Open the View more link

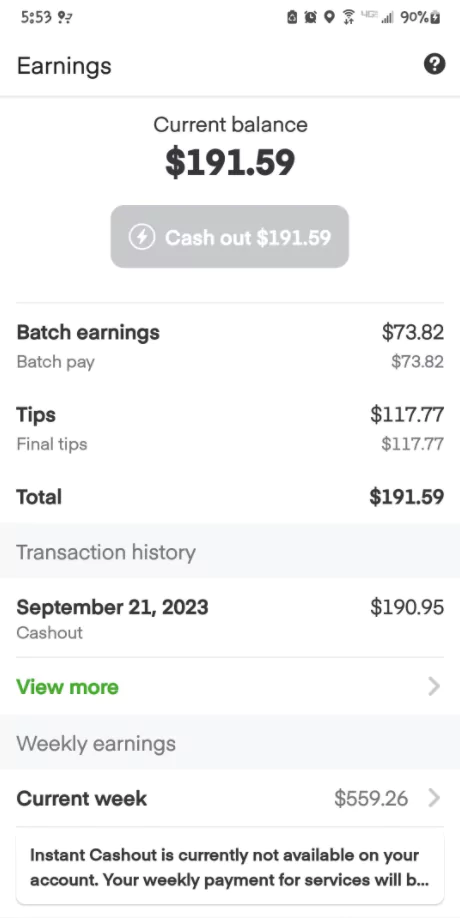[67, 687]
